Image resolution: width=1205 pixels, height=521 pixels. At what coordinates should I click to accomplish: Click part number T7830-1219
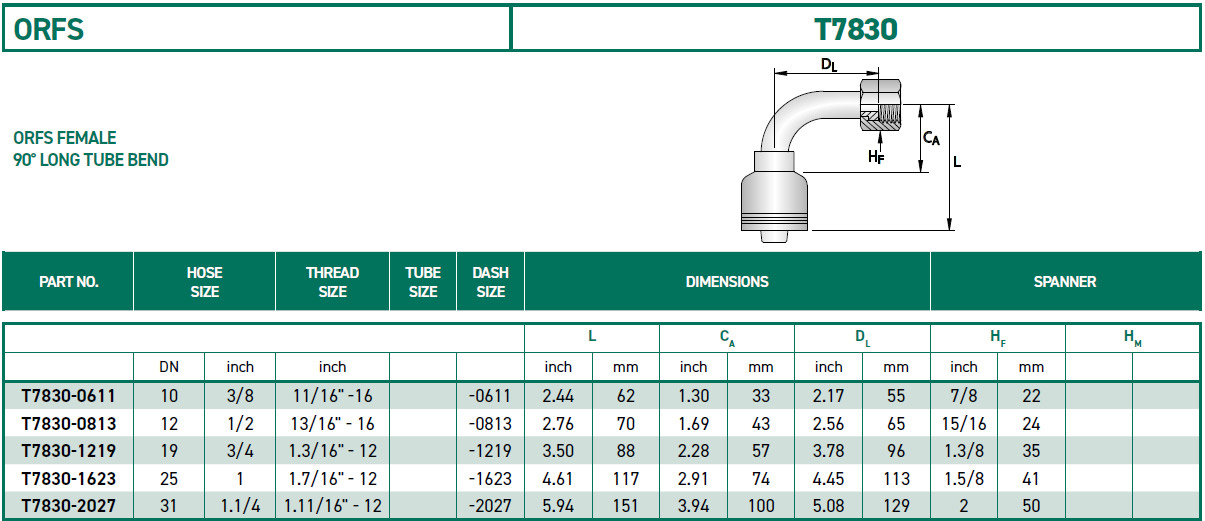coord(68,451)
